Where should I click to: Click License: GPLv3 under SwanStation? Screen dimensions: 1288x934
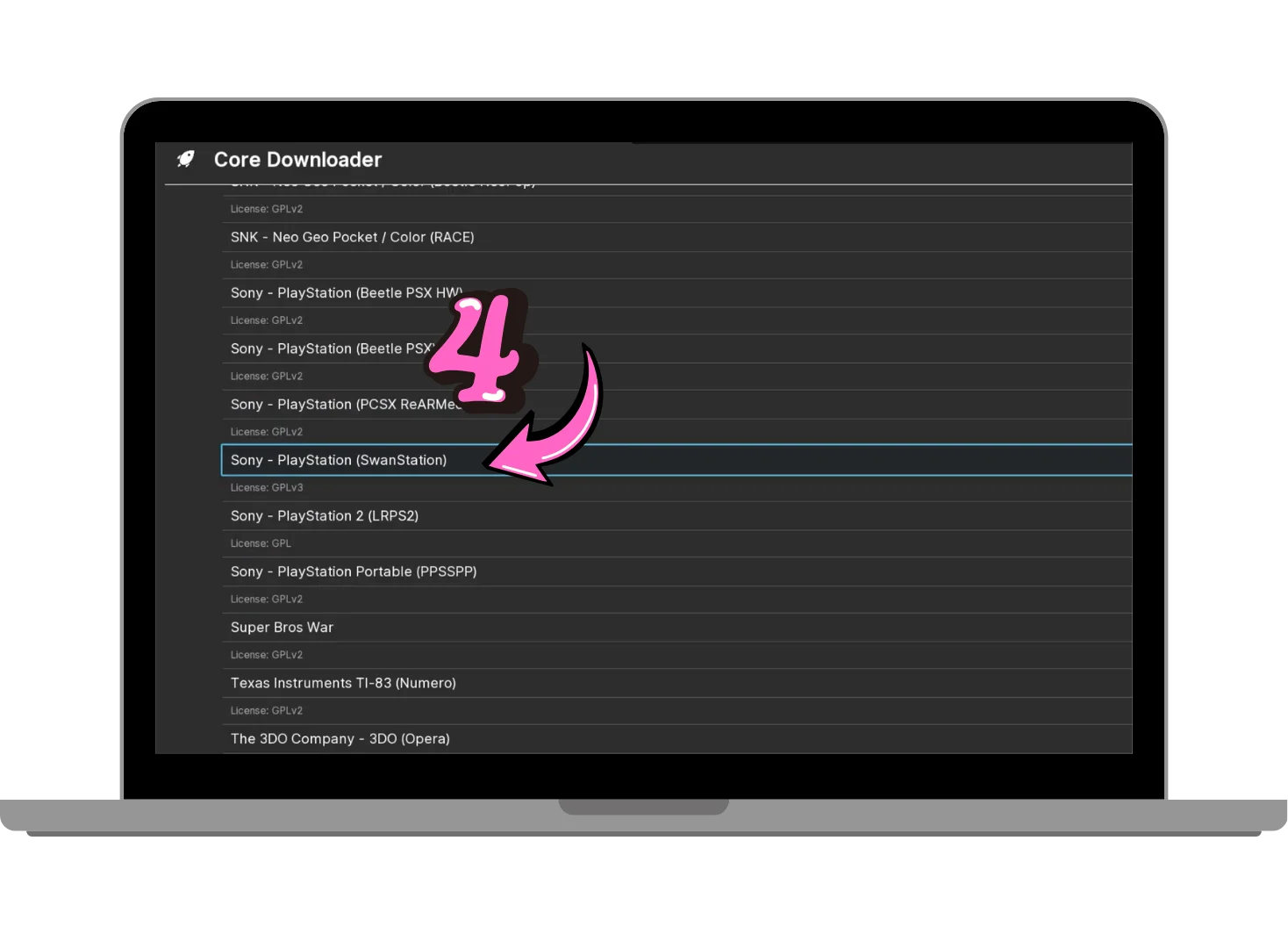267,487
